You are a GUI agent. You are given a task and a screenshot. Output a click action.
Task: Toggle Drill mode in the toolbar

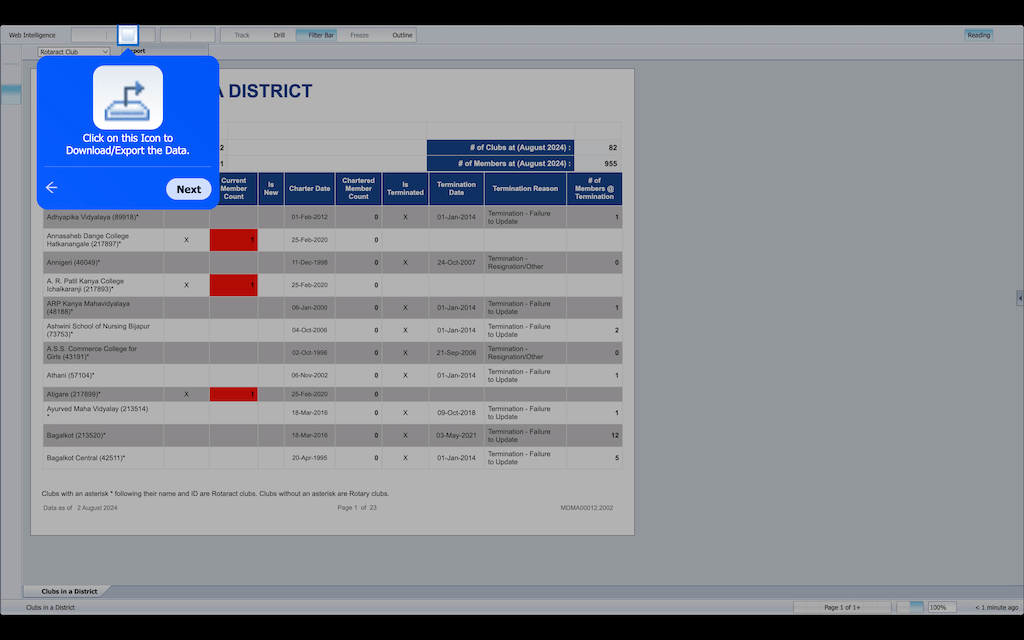pos(279,35)
